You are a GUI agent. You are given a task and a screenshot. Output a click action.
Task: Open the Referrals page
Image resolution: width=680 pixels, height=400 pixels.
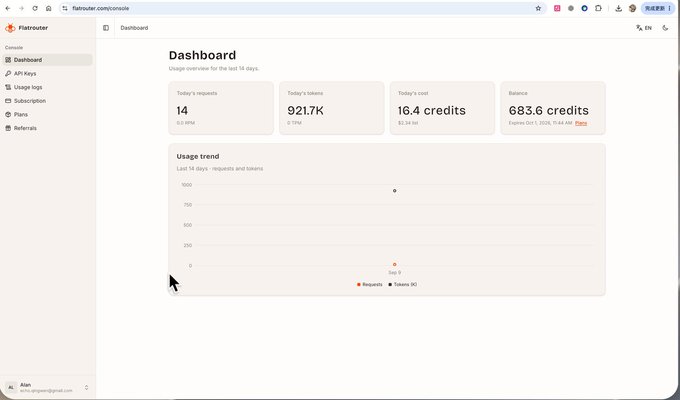[x=47, y=128]
